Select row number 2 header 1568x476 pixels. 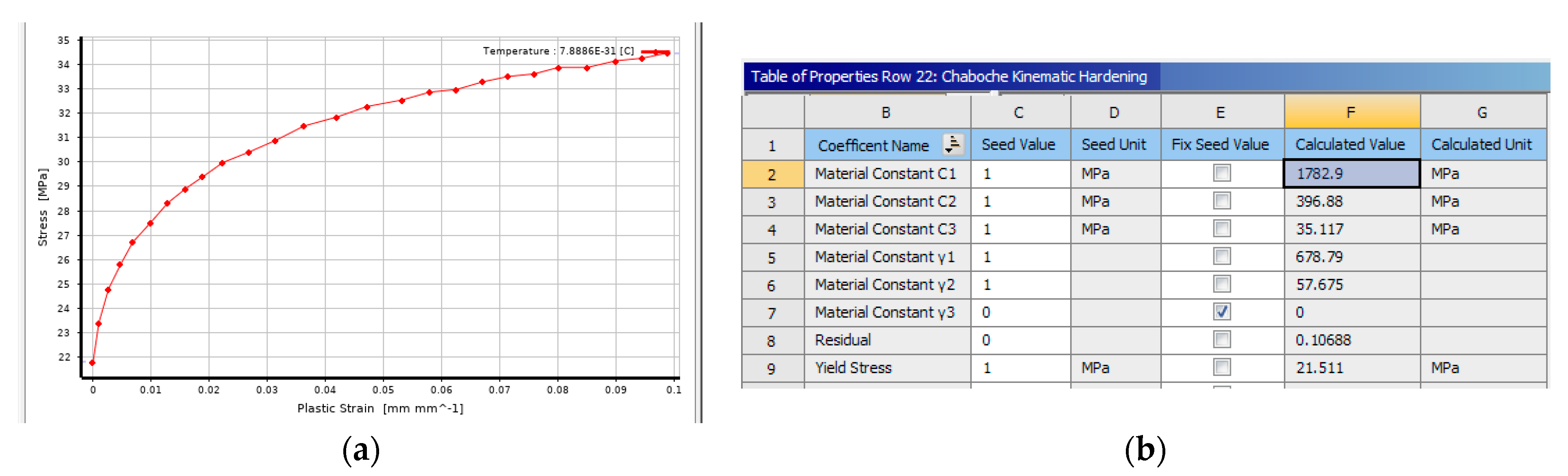click(x=772, y=174)
